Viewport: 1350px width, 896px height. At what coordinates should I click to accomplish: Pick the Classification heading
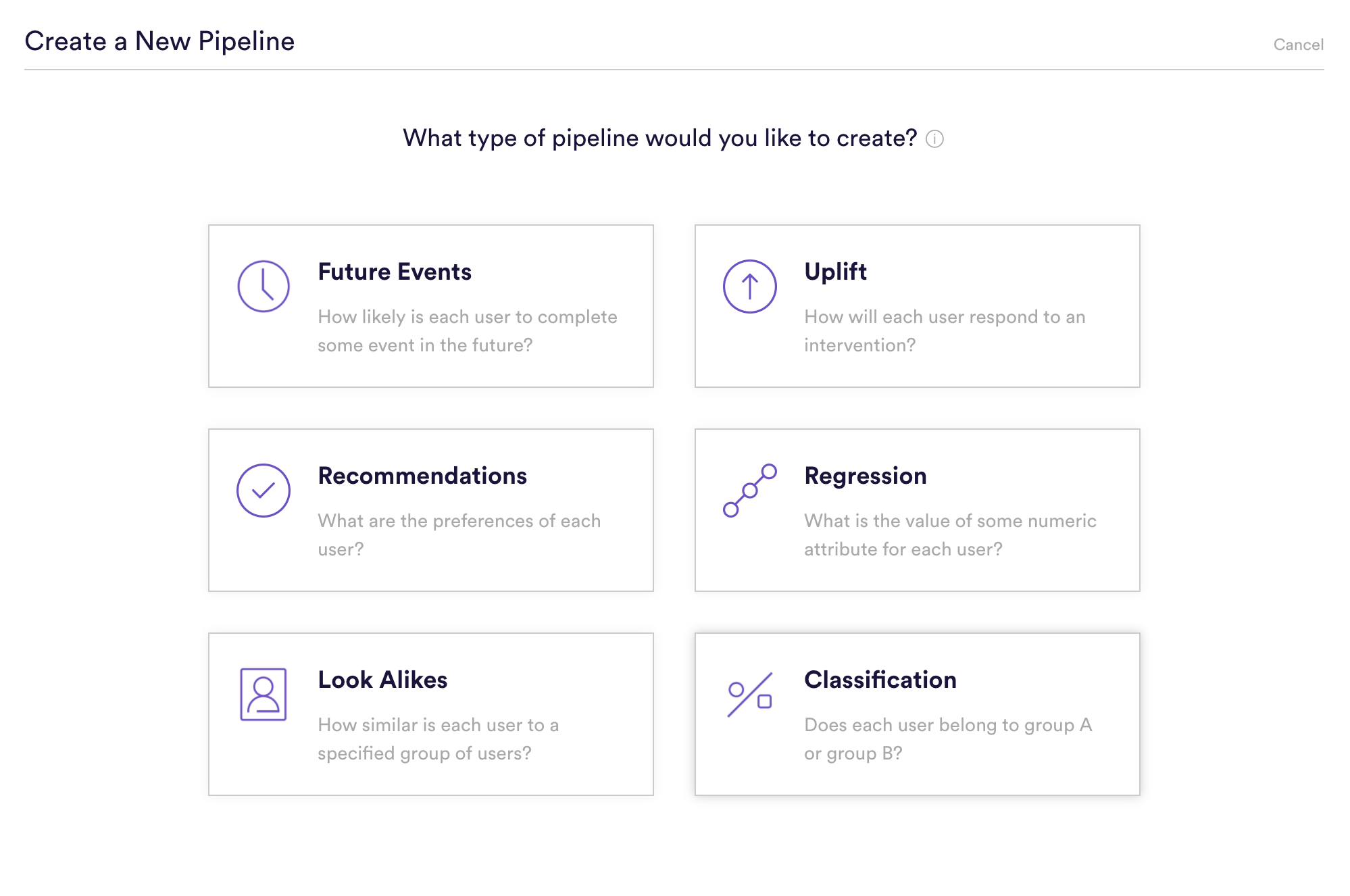click(880, 680)
